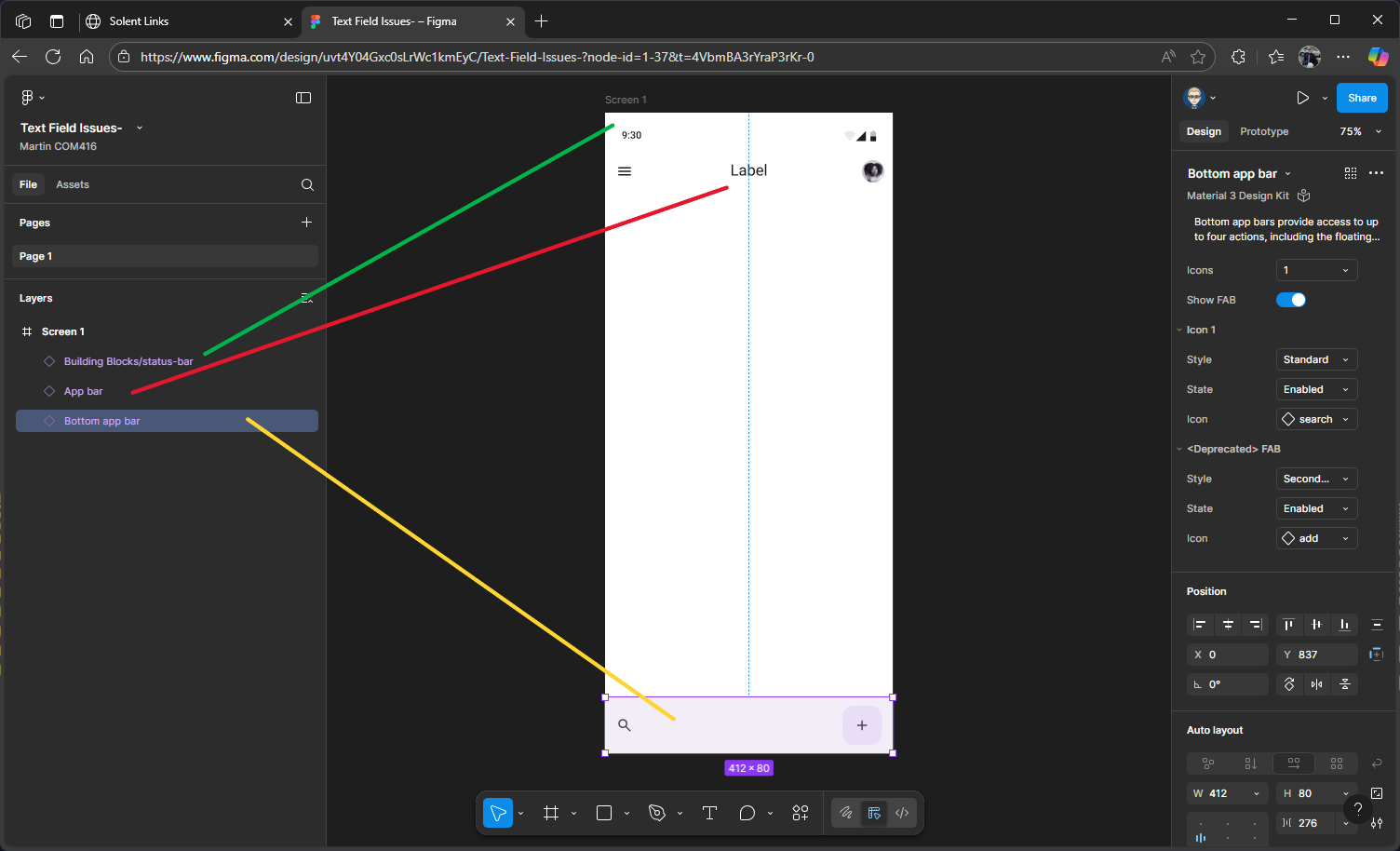Viewport: 1400px width, 851px height.
Task: Click the blue Share button
Action: tap(1362, 98)
